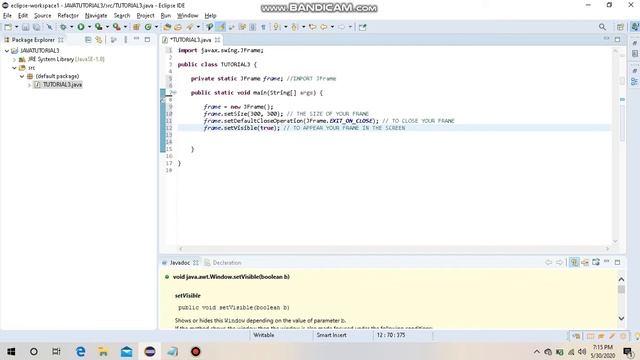The image size is (640, 360).
Task: Open the Run As dropdown arrow
Action: point(89,27)
